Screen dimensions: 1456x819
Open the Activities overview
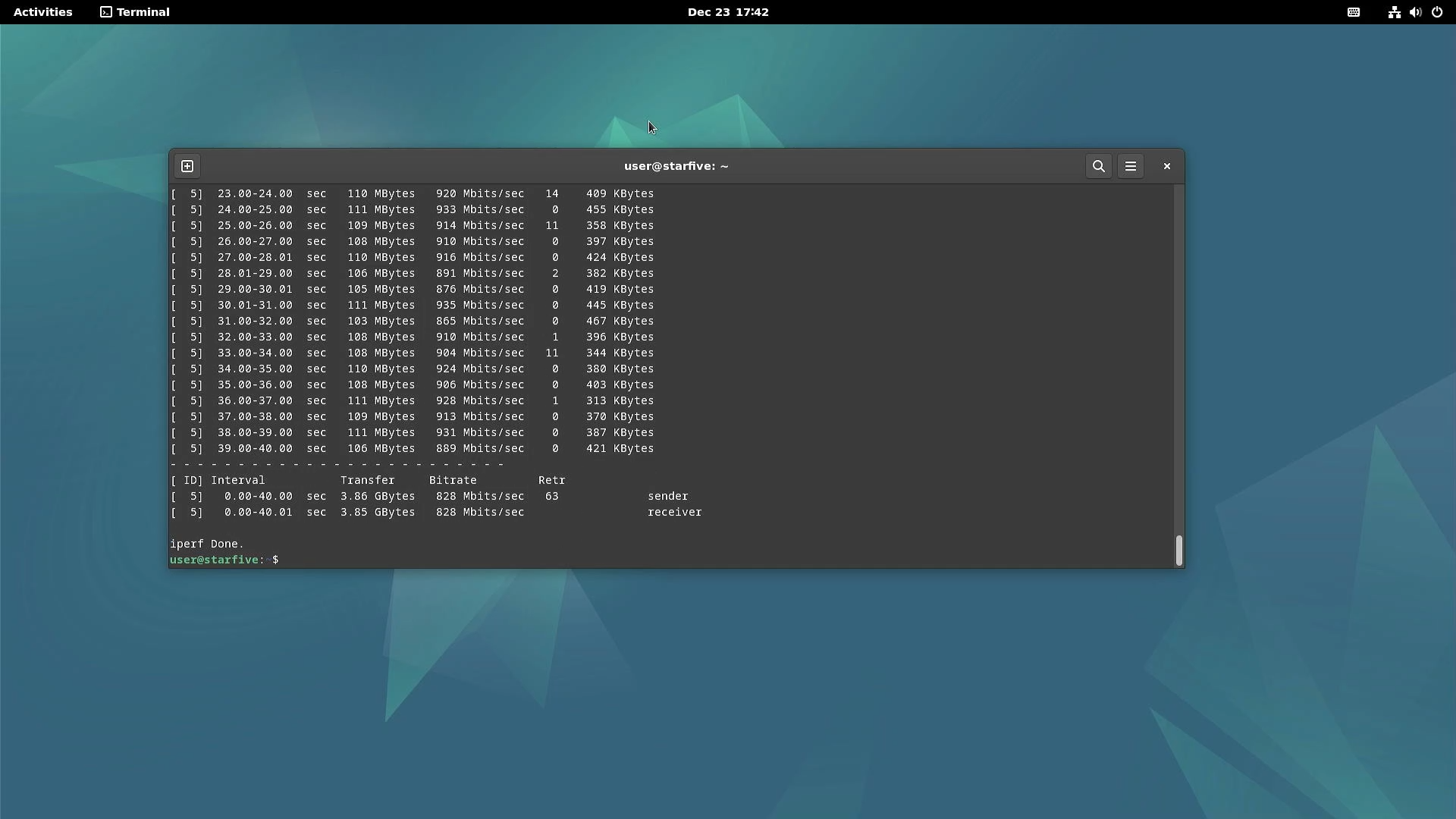43,12
